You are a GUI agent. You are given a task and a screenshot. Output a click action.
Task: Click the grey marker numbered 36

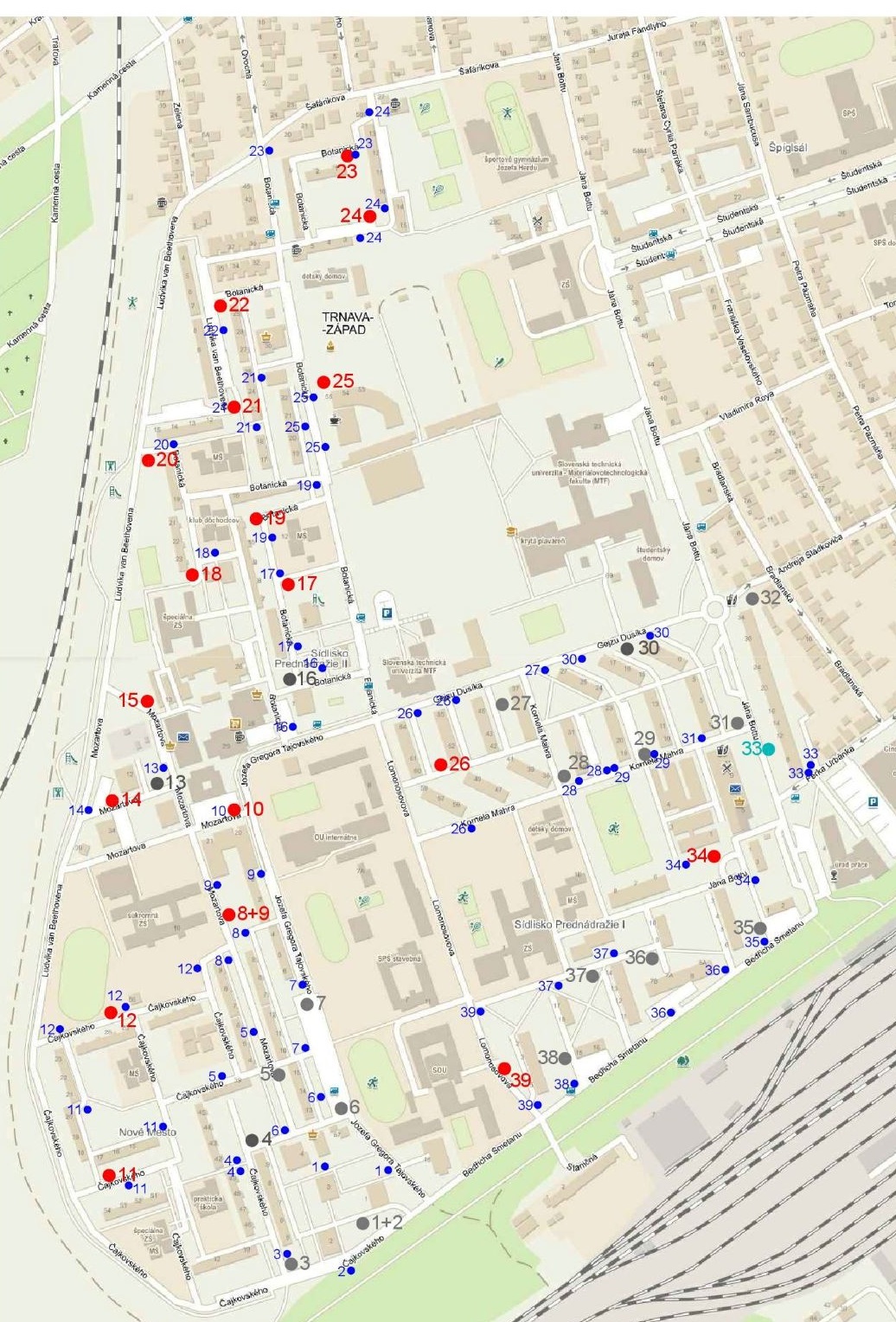point(652,959)
